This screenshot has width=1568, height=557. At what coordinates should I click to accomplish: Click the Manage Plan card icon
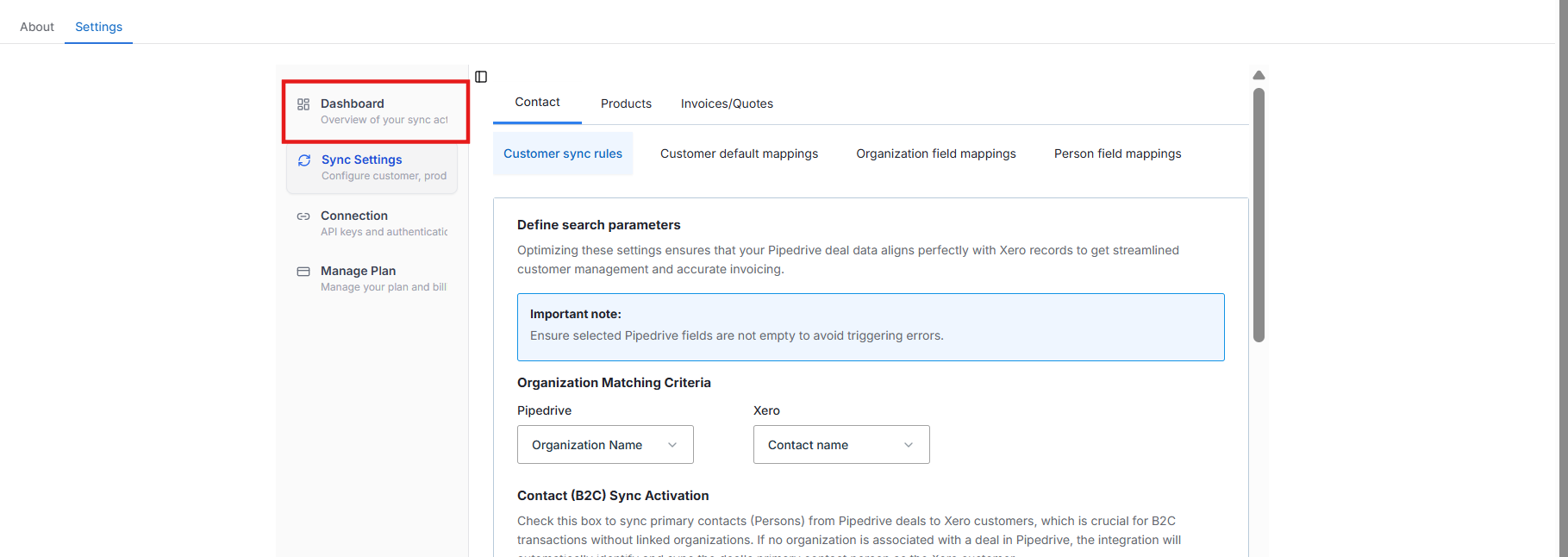[x=303, y=272]
